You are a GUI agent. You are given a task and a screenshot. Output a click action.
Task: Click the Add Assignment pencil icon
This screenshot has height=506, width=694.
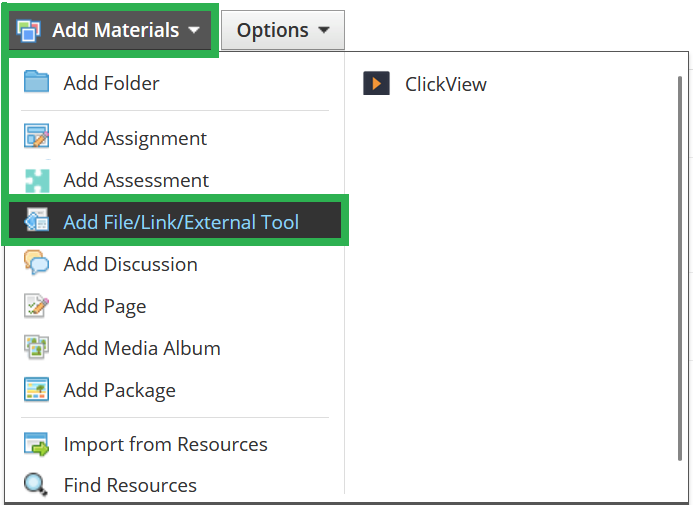(36, 136)
